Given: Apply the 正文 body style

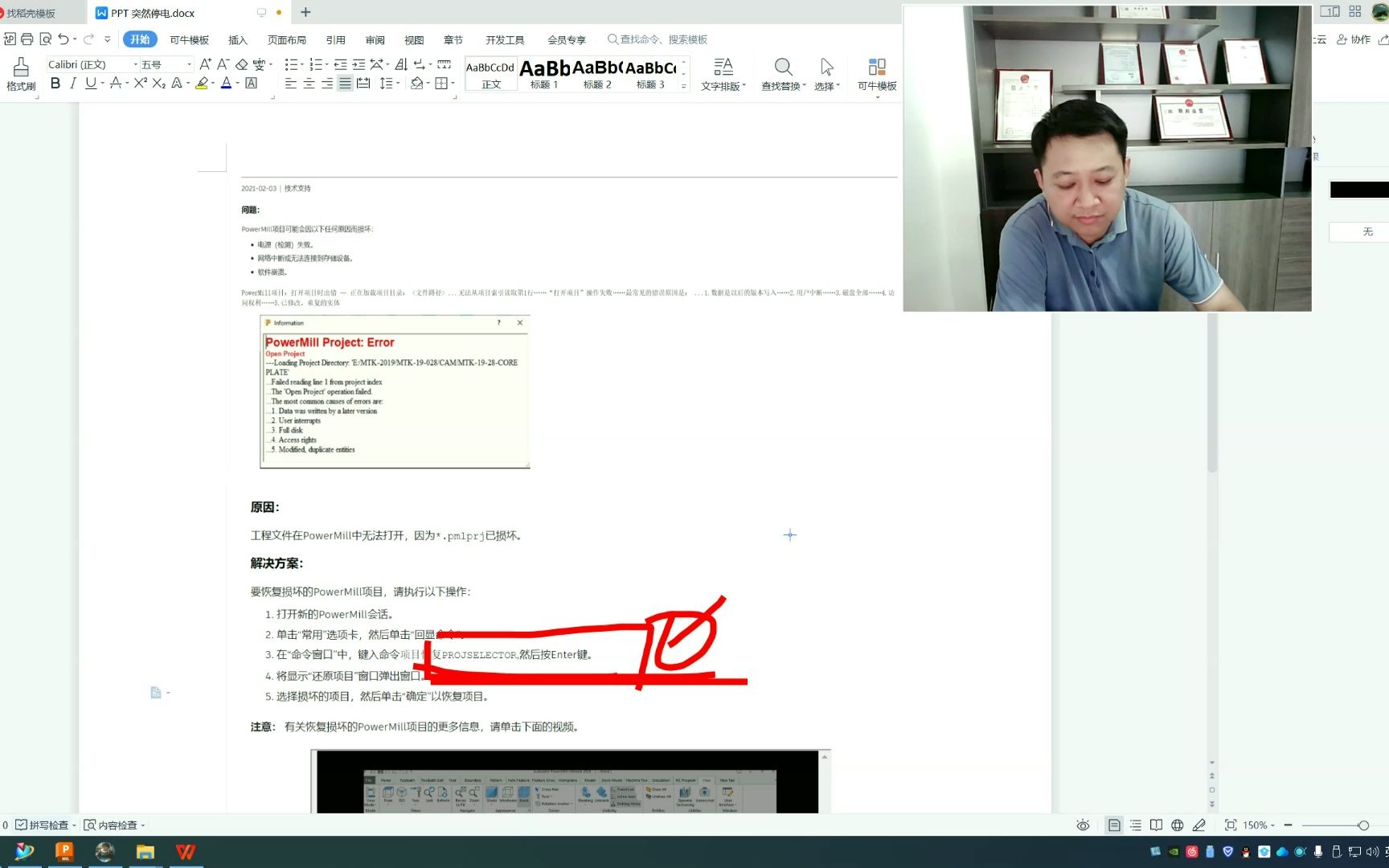Looking at the screenshot, I should 490,74.
